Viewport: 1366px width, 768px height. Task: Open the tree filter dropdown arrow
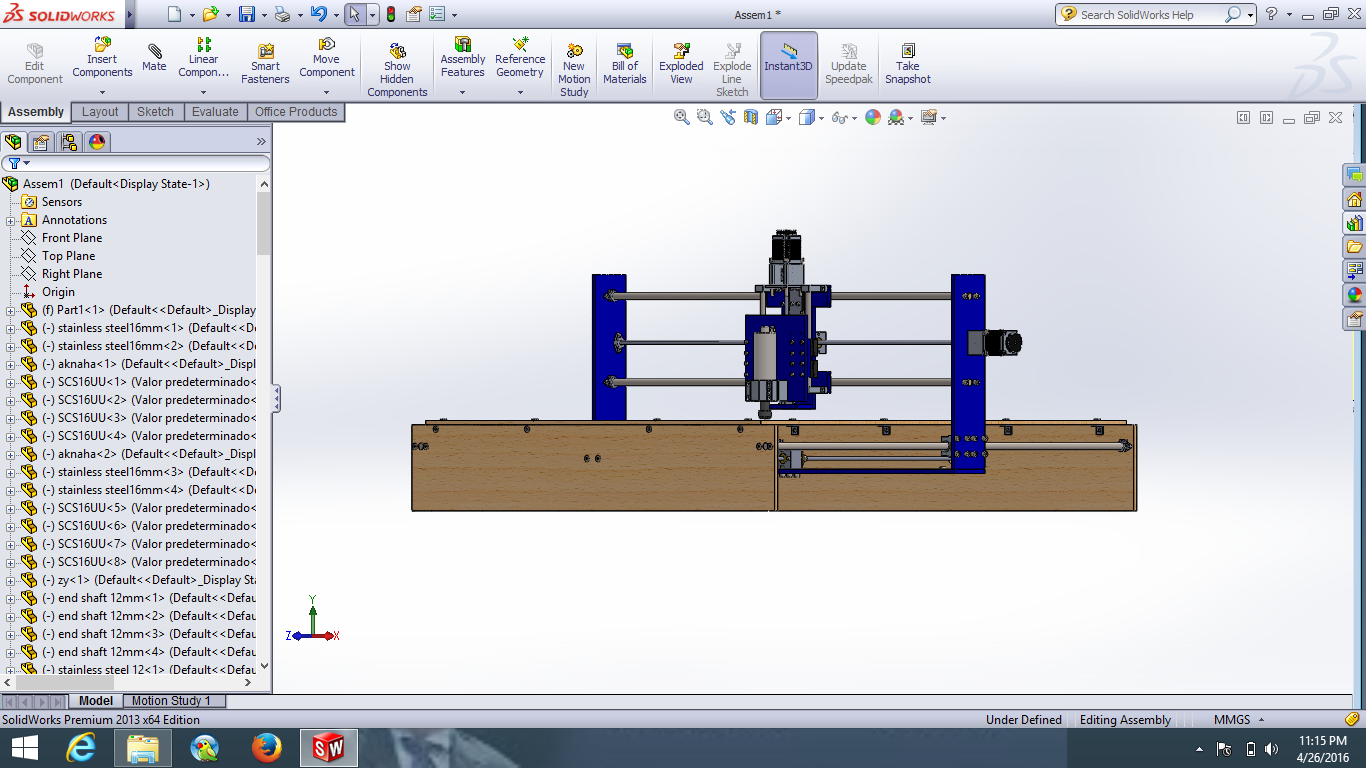click(27, 163)
